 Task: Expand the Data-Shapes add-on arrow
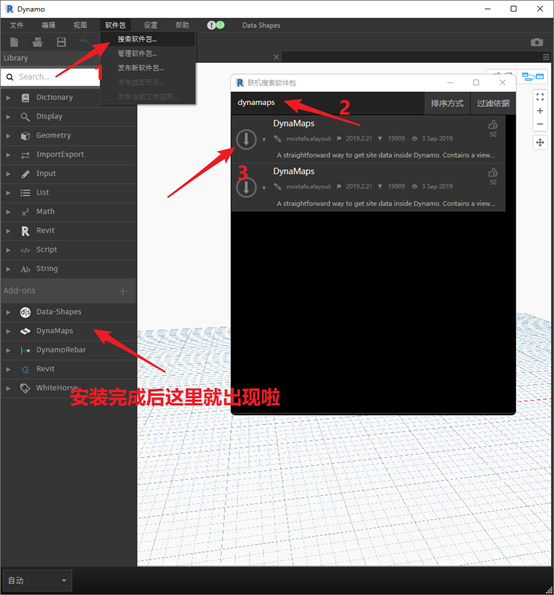[8, 312]
